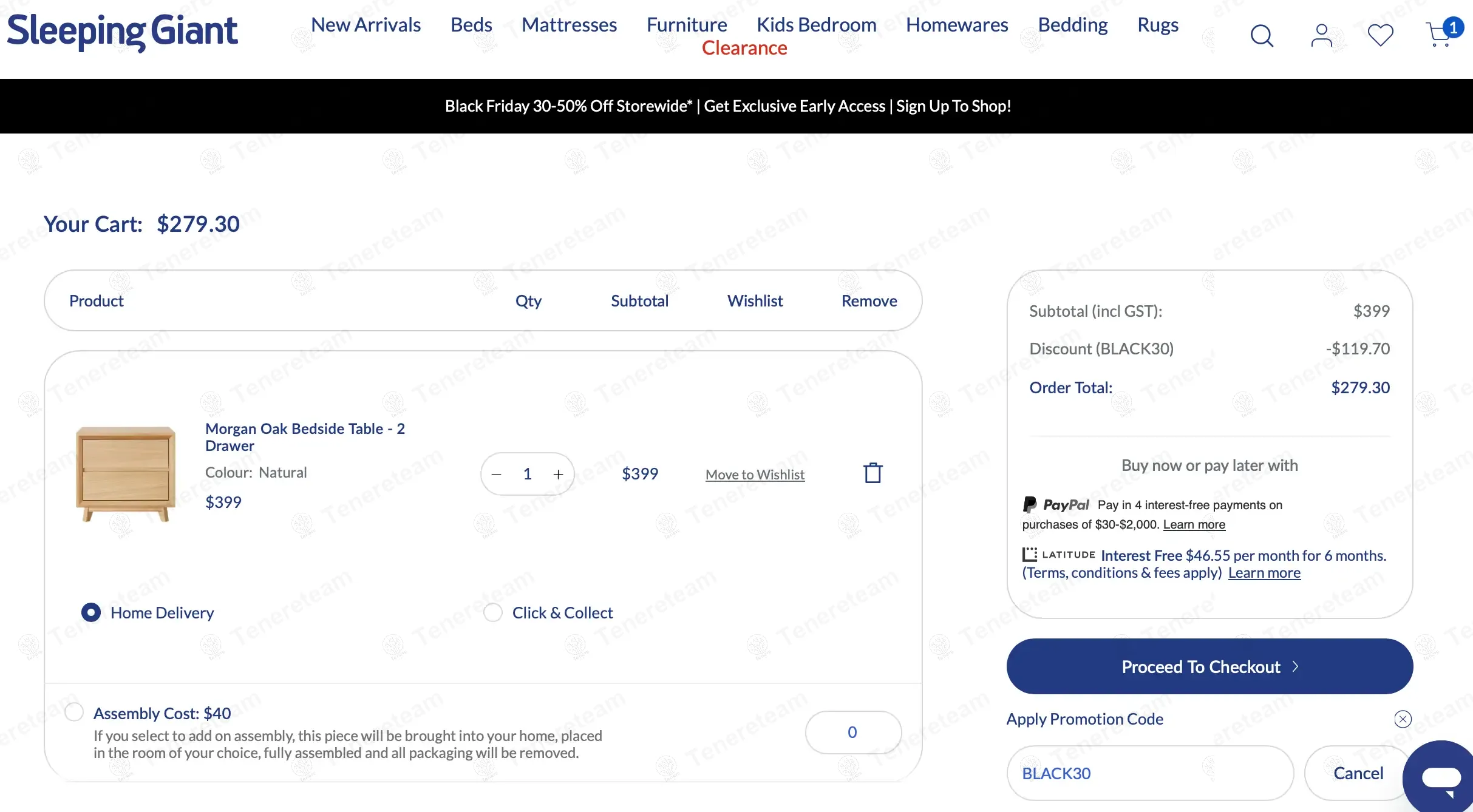This screenshot has height=812, width=1473.
Task: Cancel the promotion code
Action: [1358, 773]
